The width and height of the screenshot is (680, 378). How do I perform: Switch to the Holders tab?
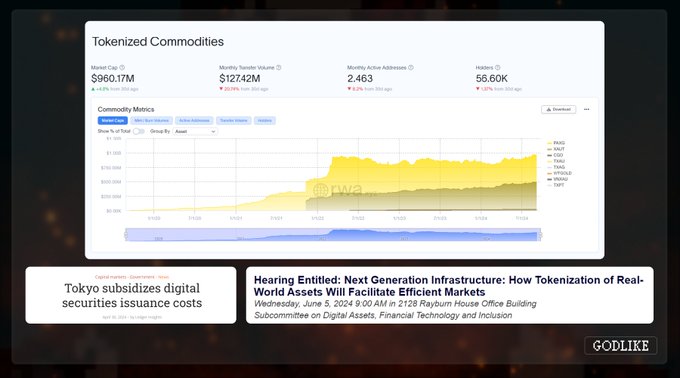[x=265, y=121]
